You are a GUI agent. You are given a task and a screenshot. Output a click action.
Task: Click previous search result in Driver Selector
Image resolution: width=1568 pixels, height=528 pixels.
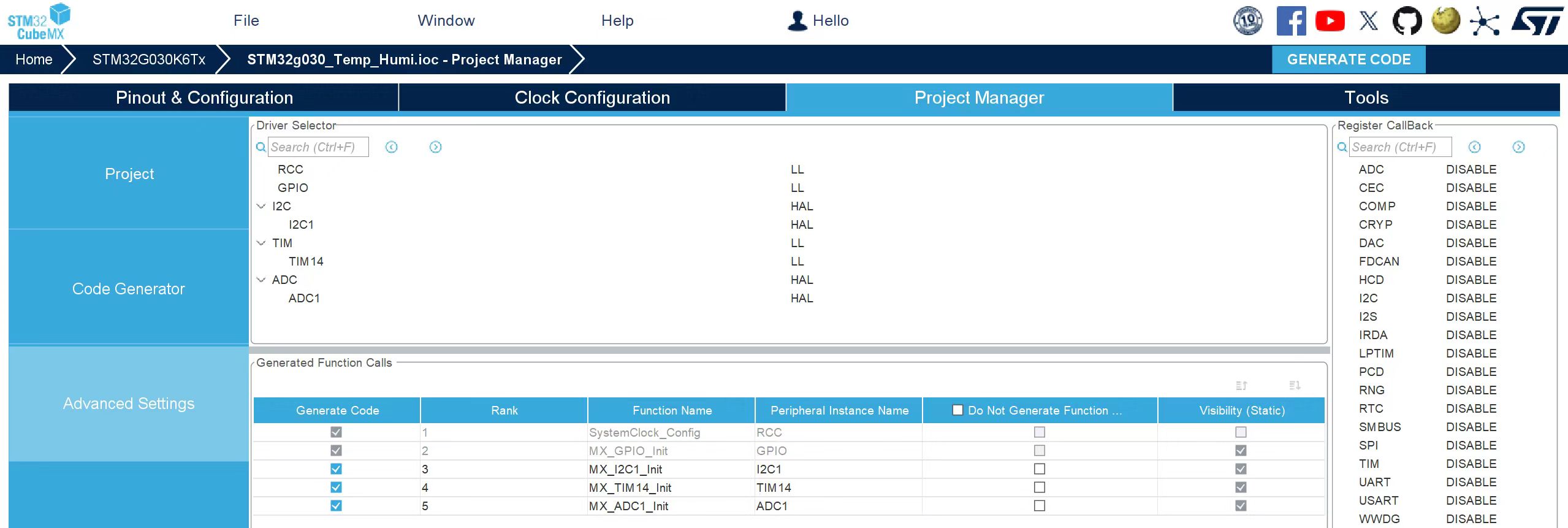point(391,147)
